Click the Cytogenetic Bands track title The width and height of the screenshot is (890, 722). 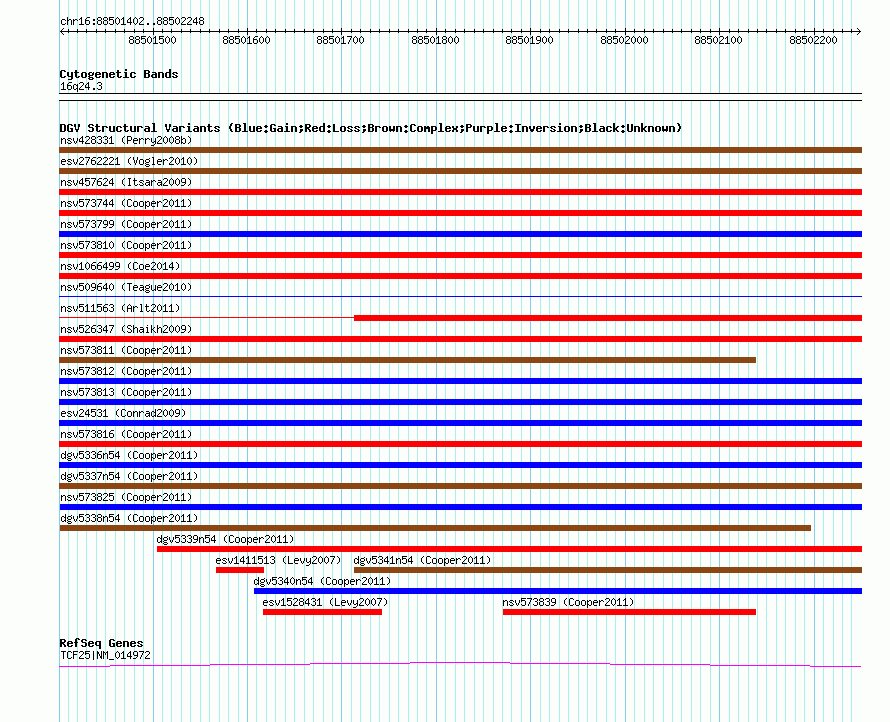click(119, 74)
